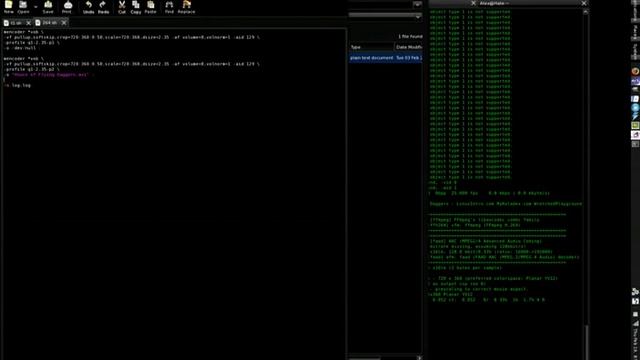Click the 'x264 Planar YV12' terminal line
The width and height of the screenshot is (640, 360).
coord(451,294)
